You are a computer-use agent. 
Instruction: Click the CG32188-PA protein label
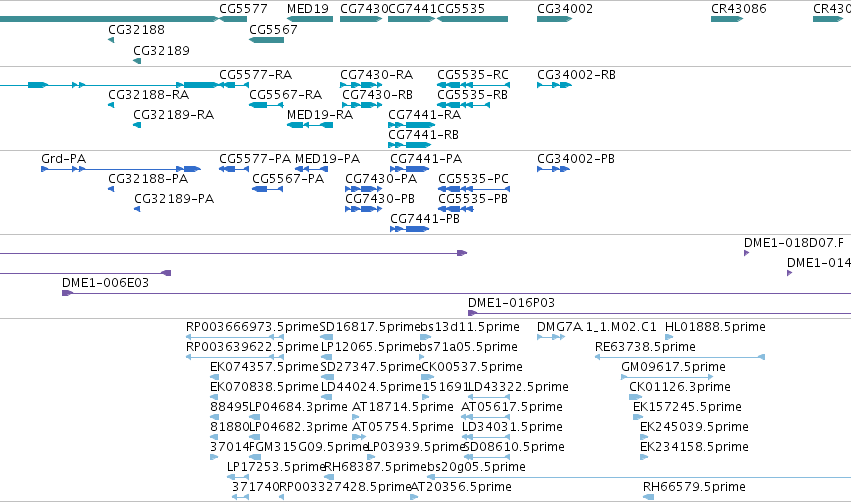(x=148, y=179)
